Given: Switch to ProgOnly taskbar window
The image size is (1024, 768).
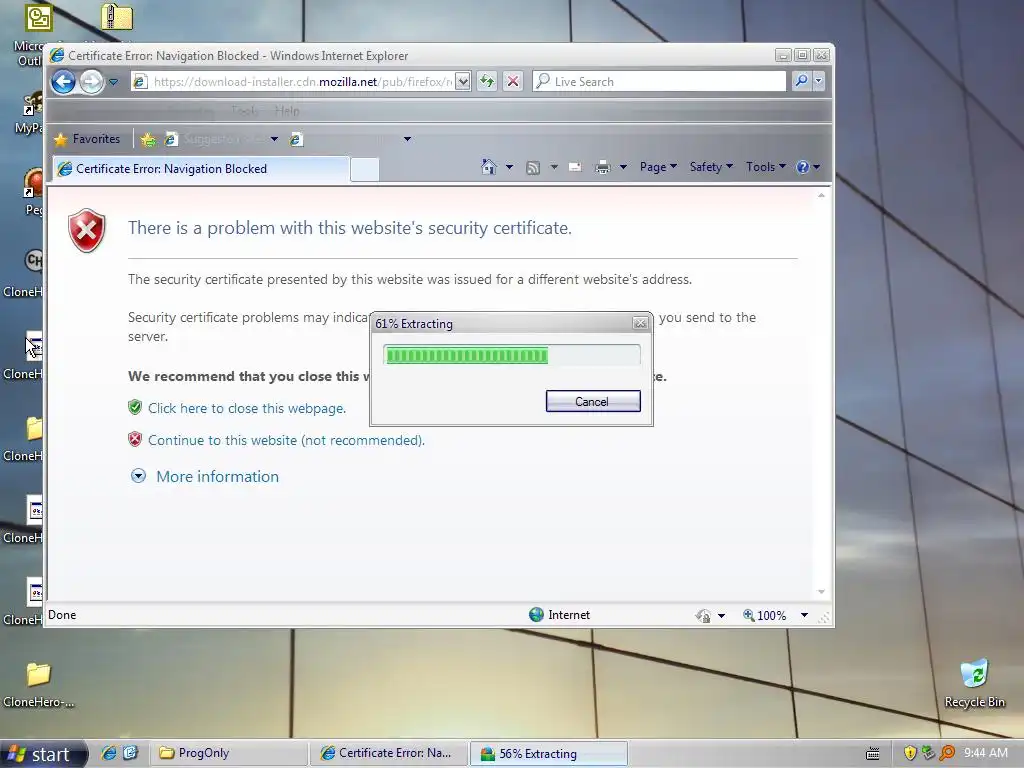Looking at the screenshot, I should 229,754.
